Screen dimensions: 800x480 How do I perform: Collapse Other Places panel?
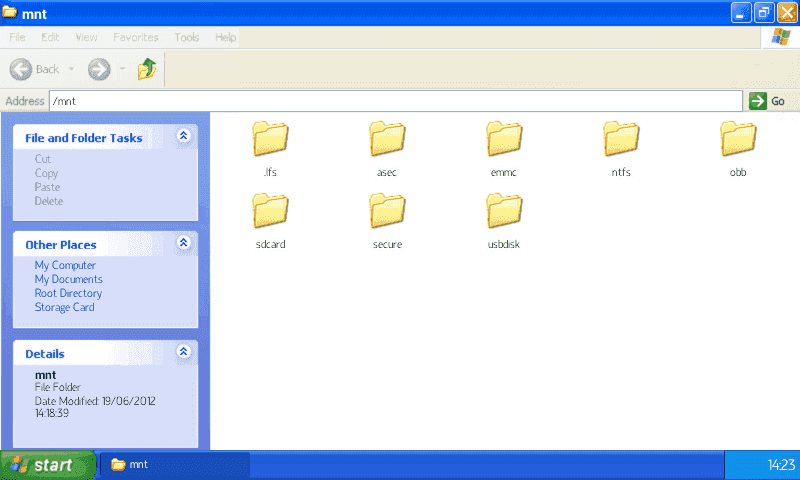pos(184,243)
